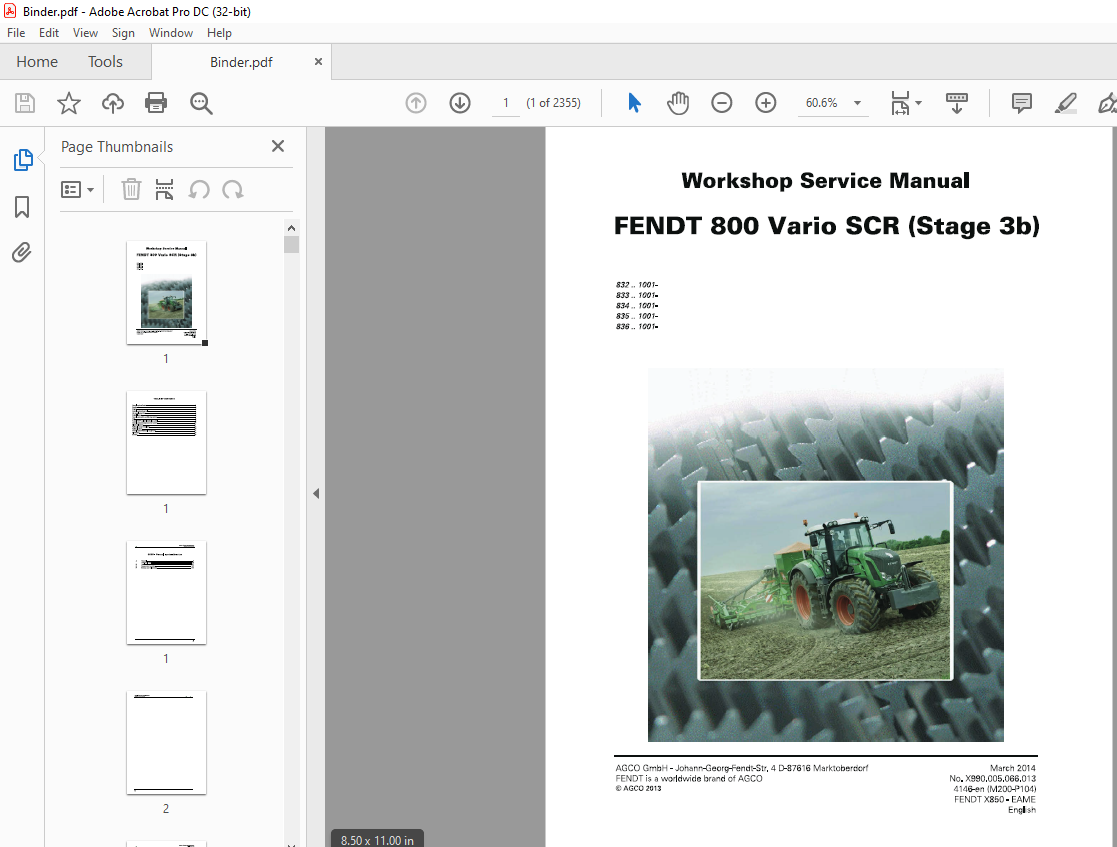Select the third page thumbnail

coord(167,593)
